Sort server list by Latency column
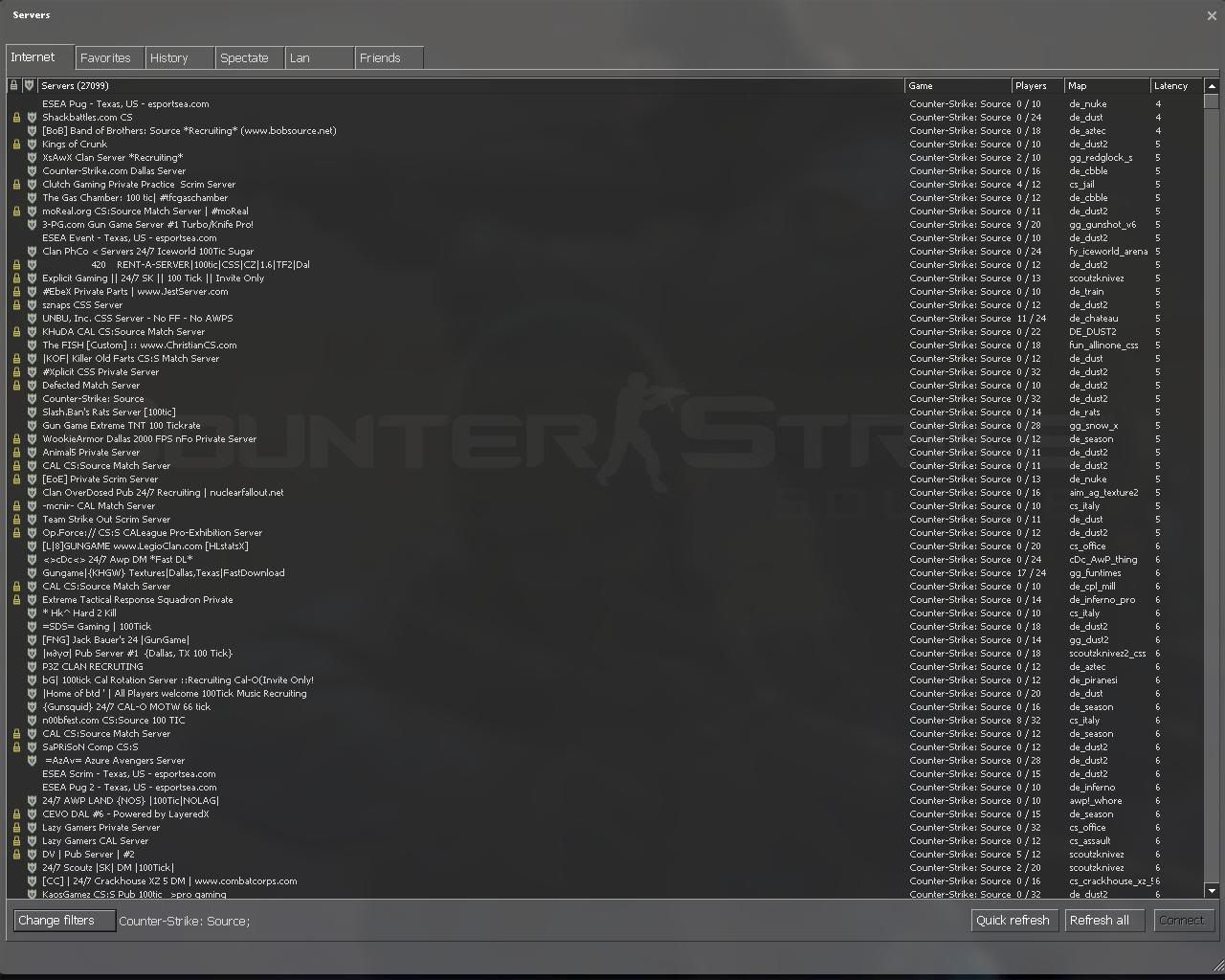The image size is (1225, 980). coord(1175,86)
